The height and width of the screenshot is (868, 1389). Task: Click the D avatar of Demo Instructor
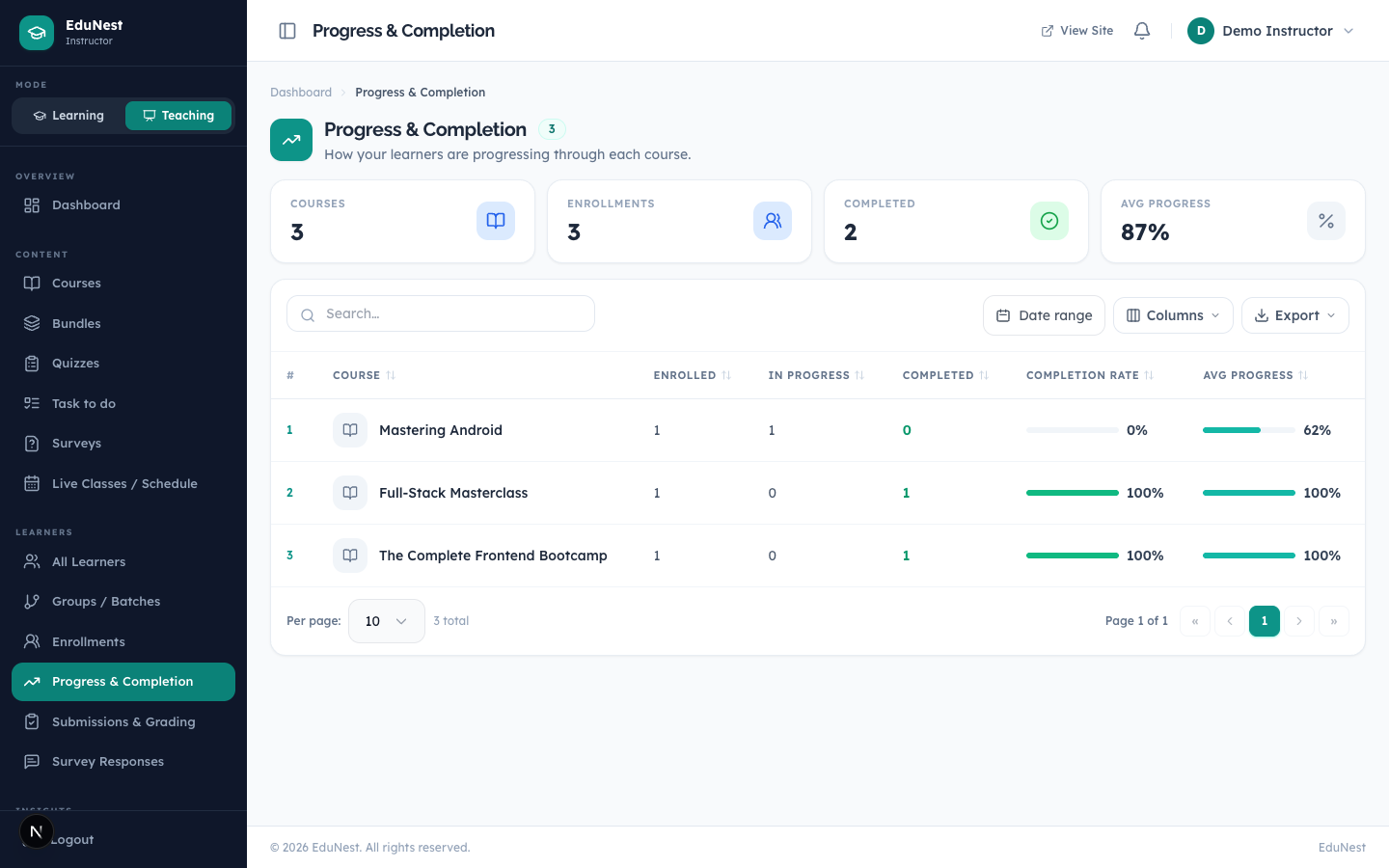click(1201, 31)
